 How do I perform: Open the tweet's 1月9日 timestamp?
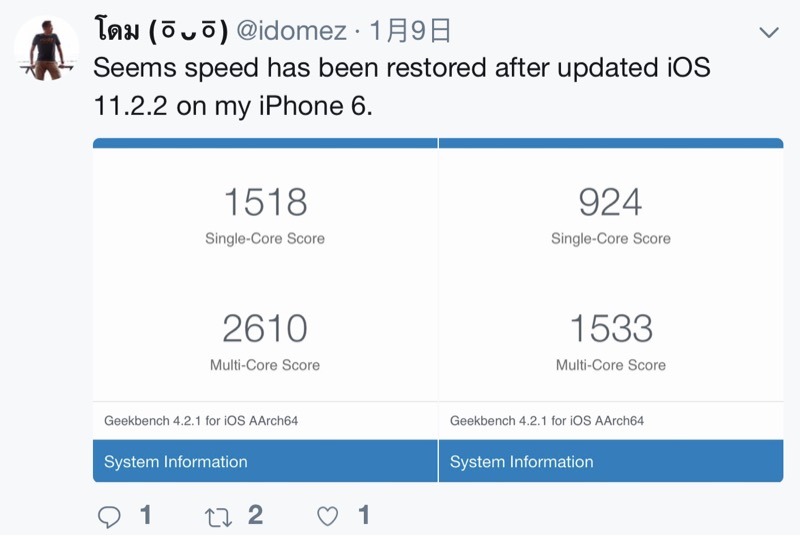tap(410, 32)
